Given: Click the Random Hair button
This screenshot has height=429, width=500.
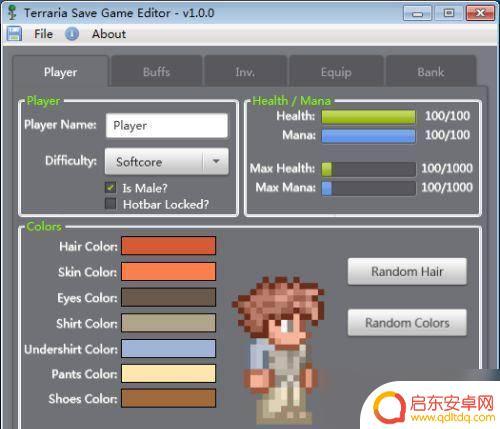Looking at the screenshot, I should [x=407, y=271].
